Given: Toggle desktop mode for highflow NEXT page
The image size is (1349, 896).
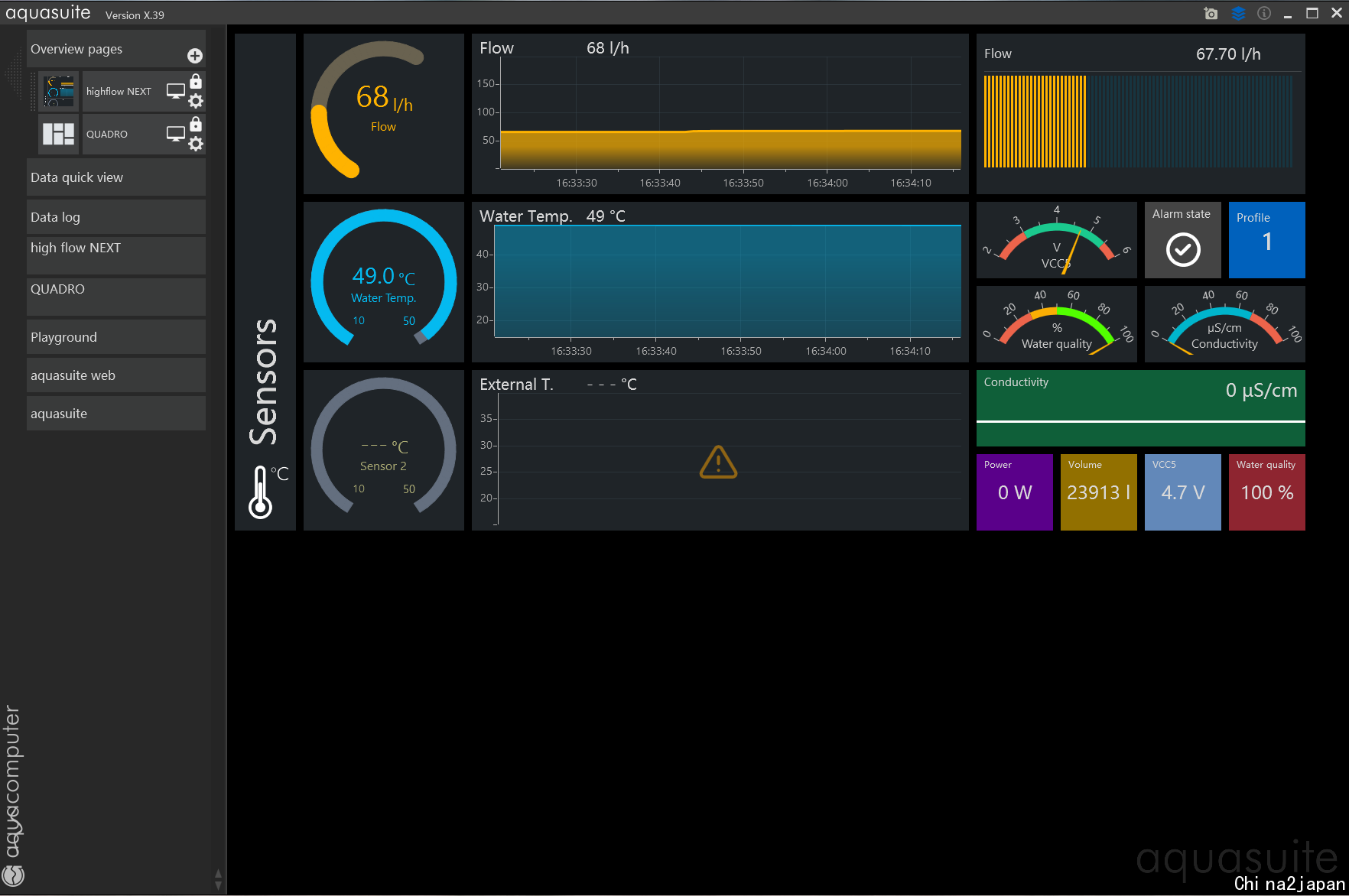Looking at the screenshot, I should tap(176, 91).
